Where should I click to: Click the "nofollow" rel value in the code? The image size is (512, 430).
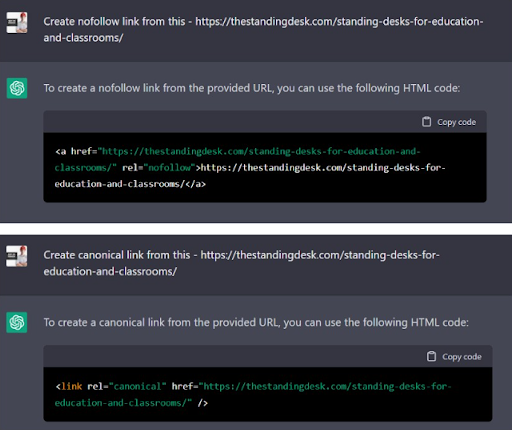(x=169, y=167)
